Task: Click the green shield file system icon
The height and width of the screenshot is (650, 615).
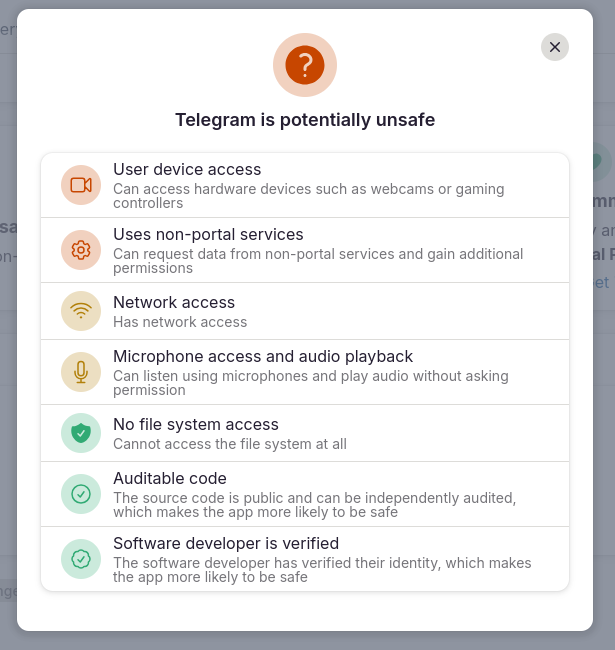Action: click(x=81, y=433)
